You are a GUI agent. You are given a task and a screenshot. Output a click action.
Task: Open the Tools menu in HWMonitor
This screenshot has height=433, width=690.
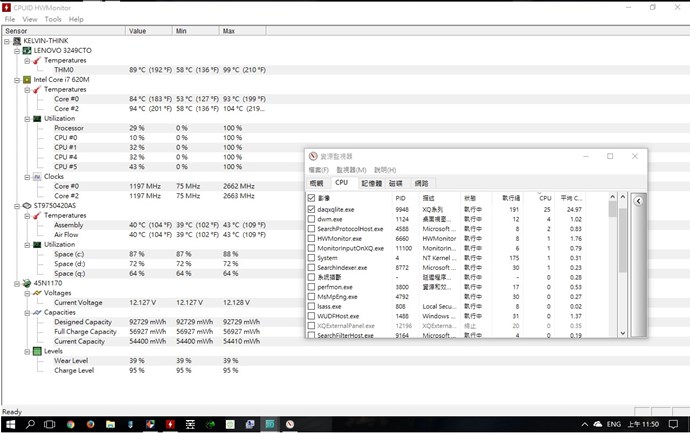pyautogui.click(x=53, y=19)
